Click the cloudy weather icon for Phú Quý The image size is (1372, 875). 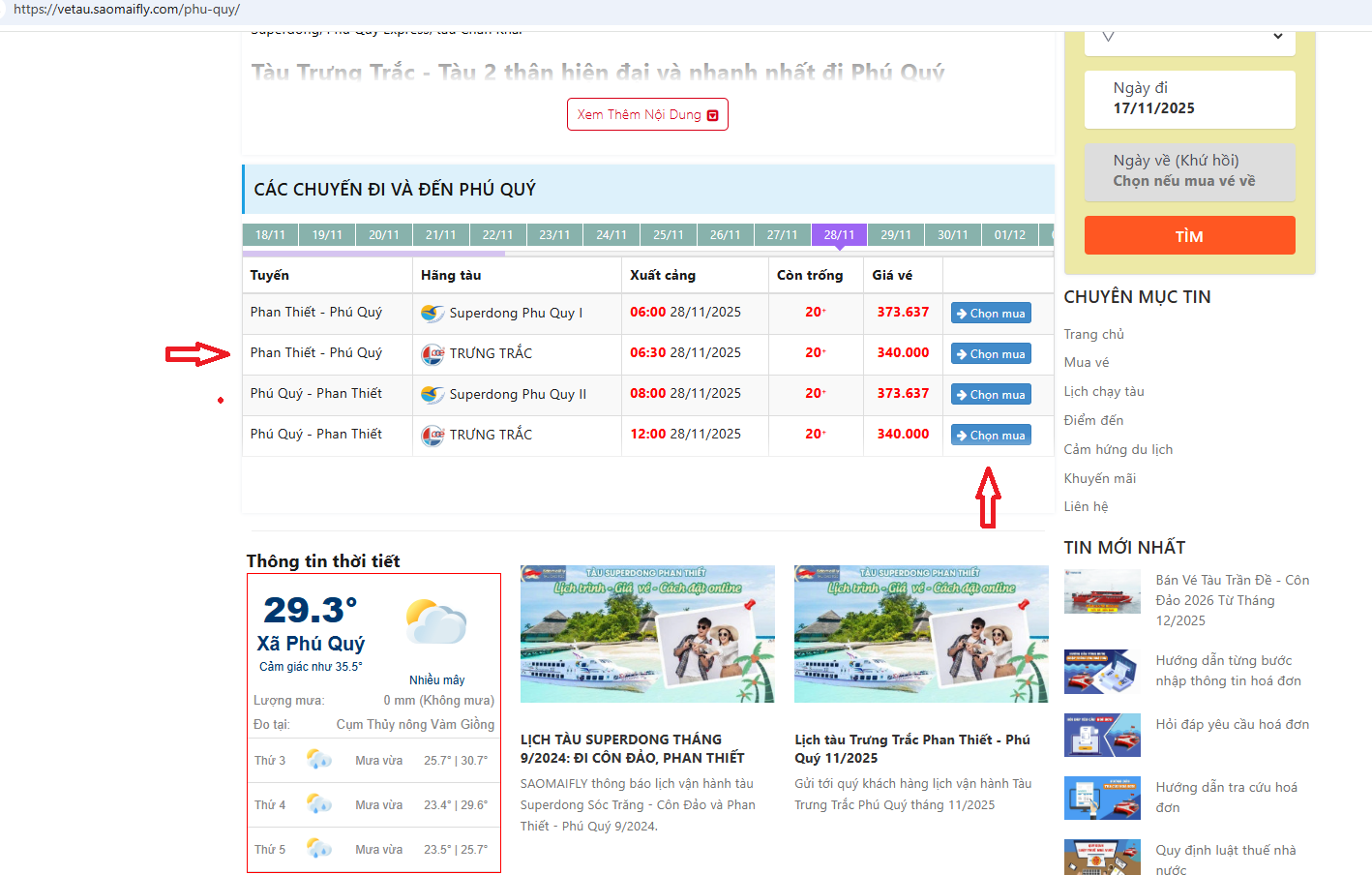click(x=436, y=623)
